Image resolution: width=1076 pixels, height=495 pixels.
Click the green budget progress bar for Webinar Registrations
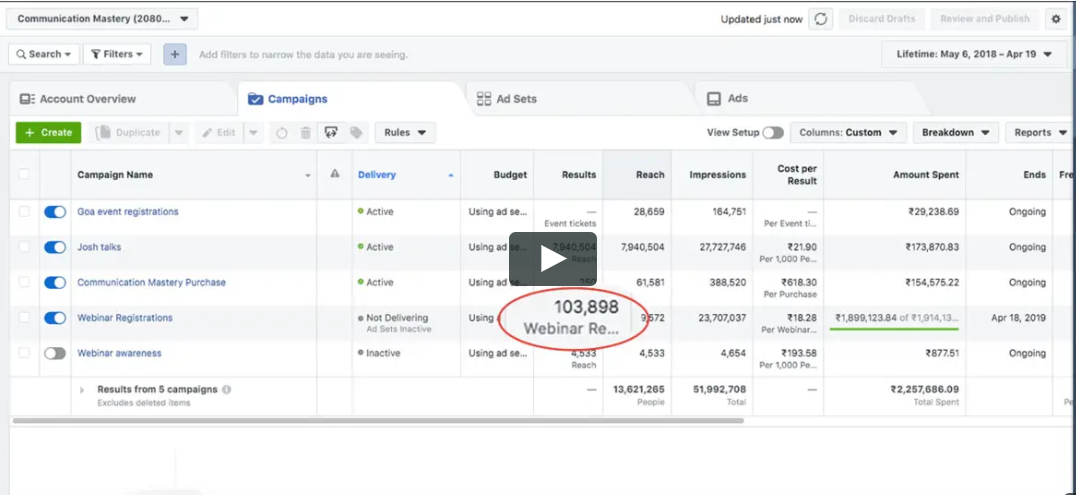tap(894, 329)
